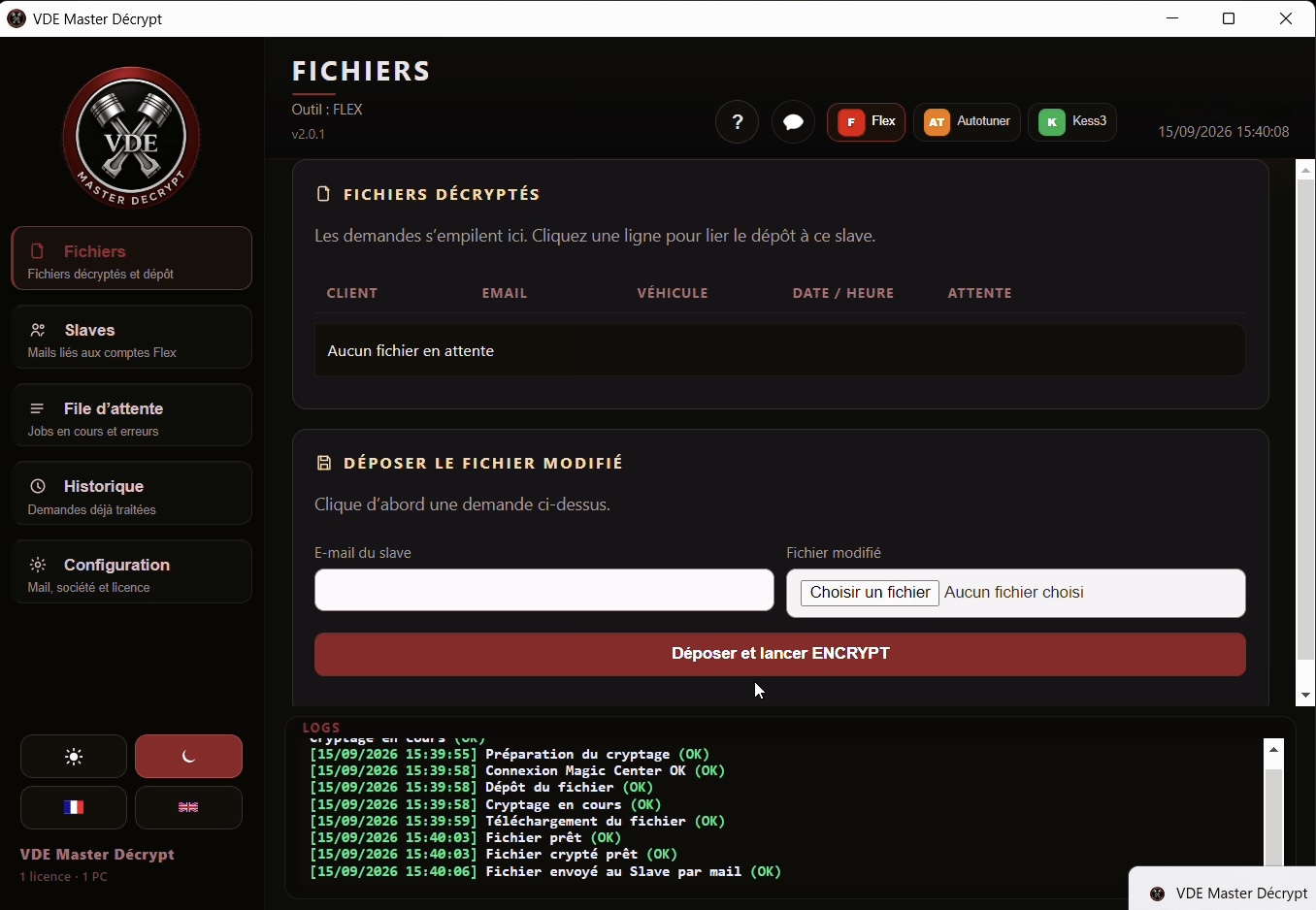Viewport: 1316px width, 910px height.
Task: Click the 'Connexion Magic Center OK' log line
Action: pyautogui.click(x=517, y=771)
